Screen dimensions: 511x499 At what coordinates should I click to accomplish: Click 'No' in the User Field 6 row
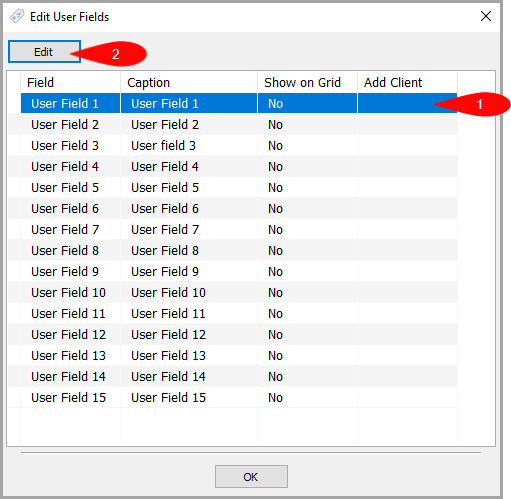276,209
